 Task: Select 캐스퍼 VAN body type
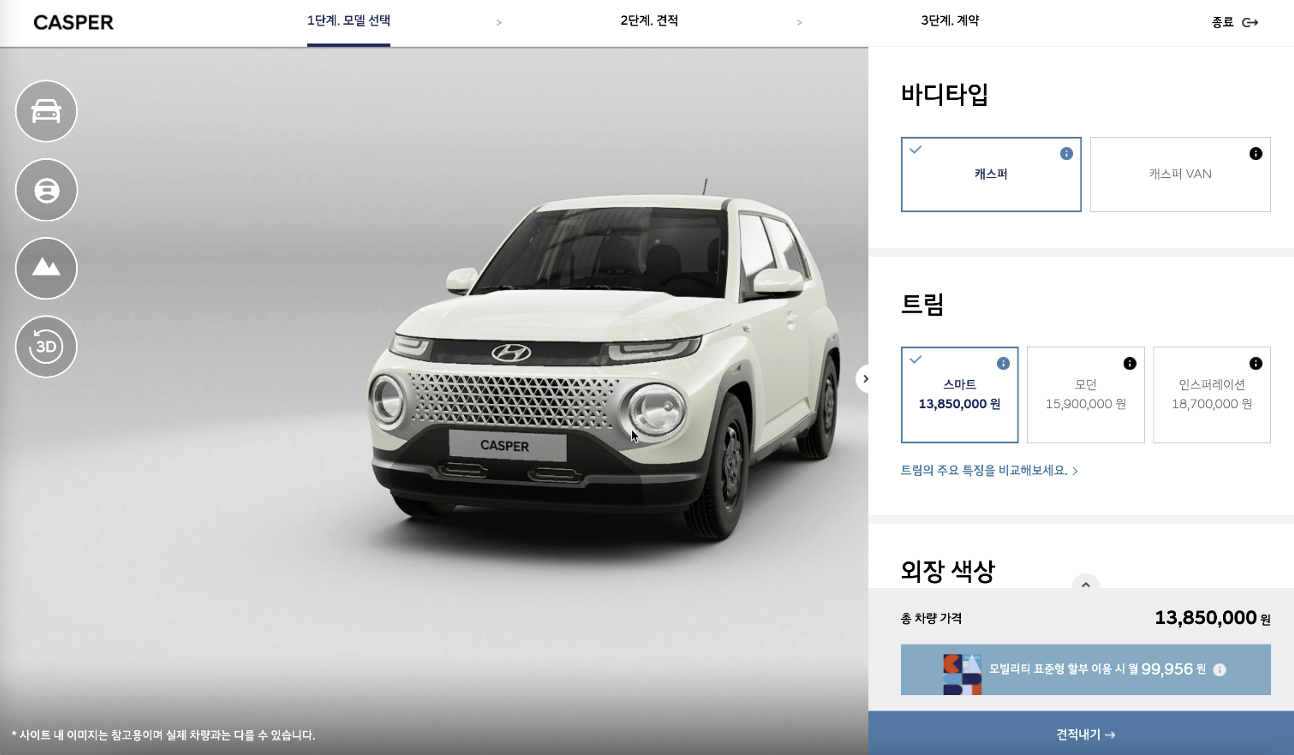1180,174
